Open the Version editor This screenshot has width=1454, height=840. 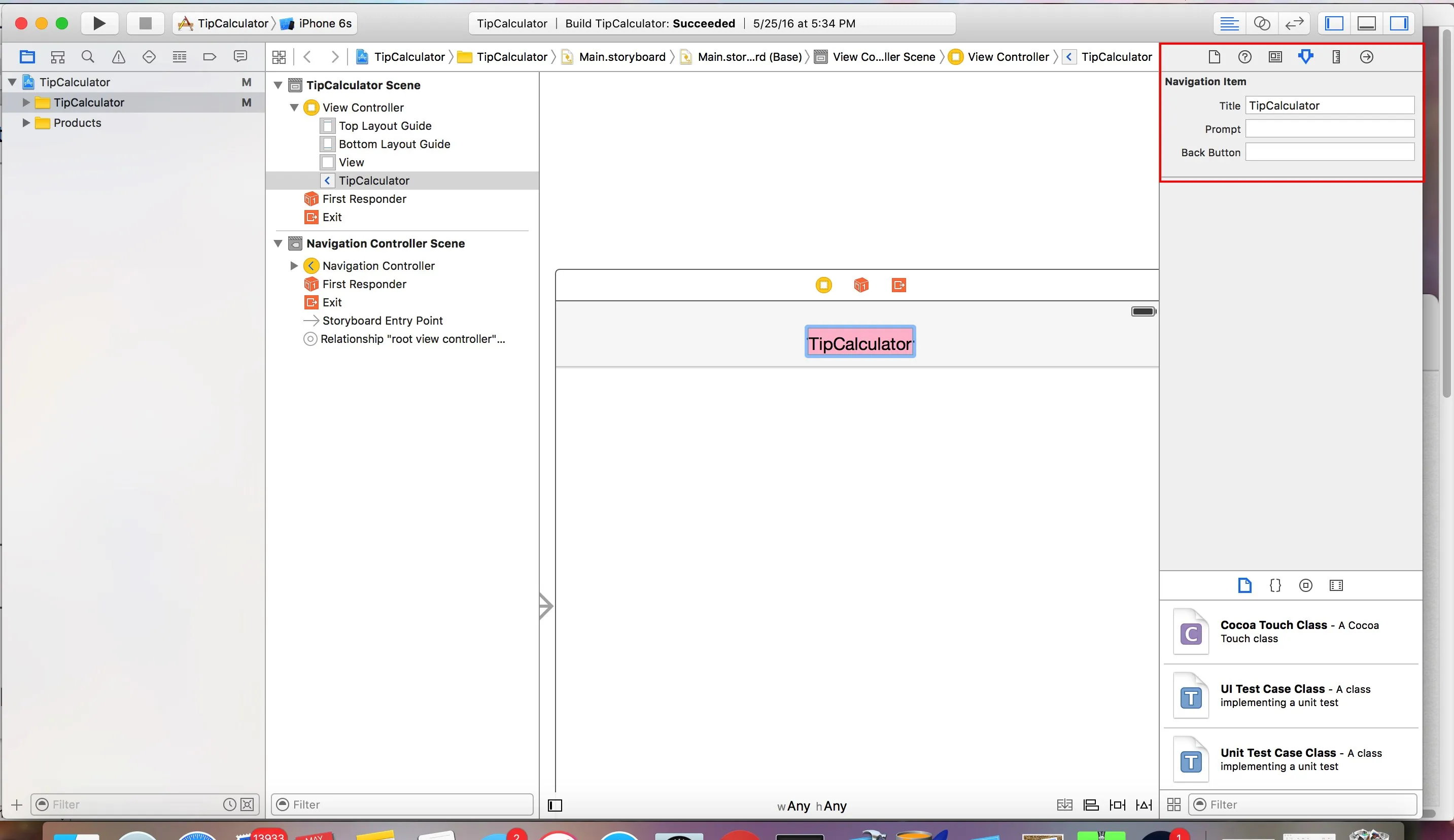pos(1294,23)
